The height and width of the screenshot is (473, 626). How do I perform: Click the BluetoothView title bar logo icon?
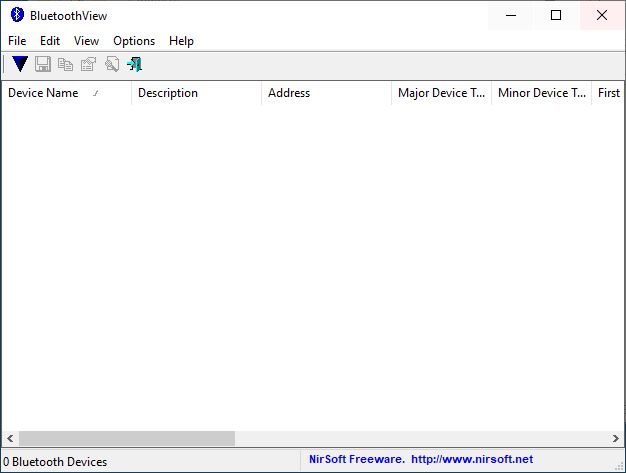tap(17, 15)
